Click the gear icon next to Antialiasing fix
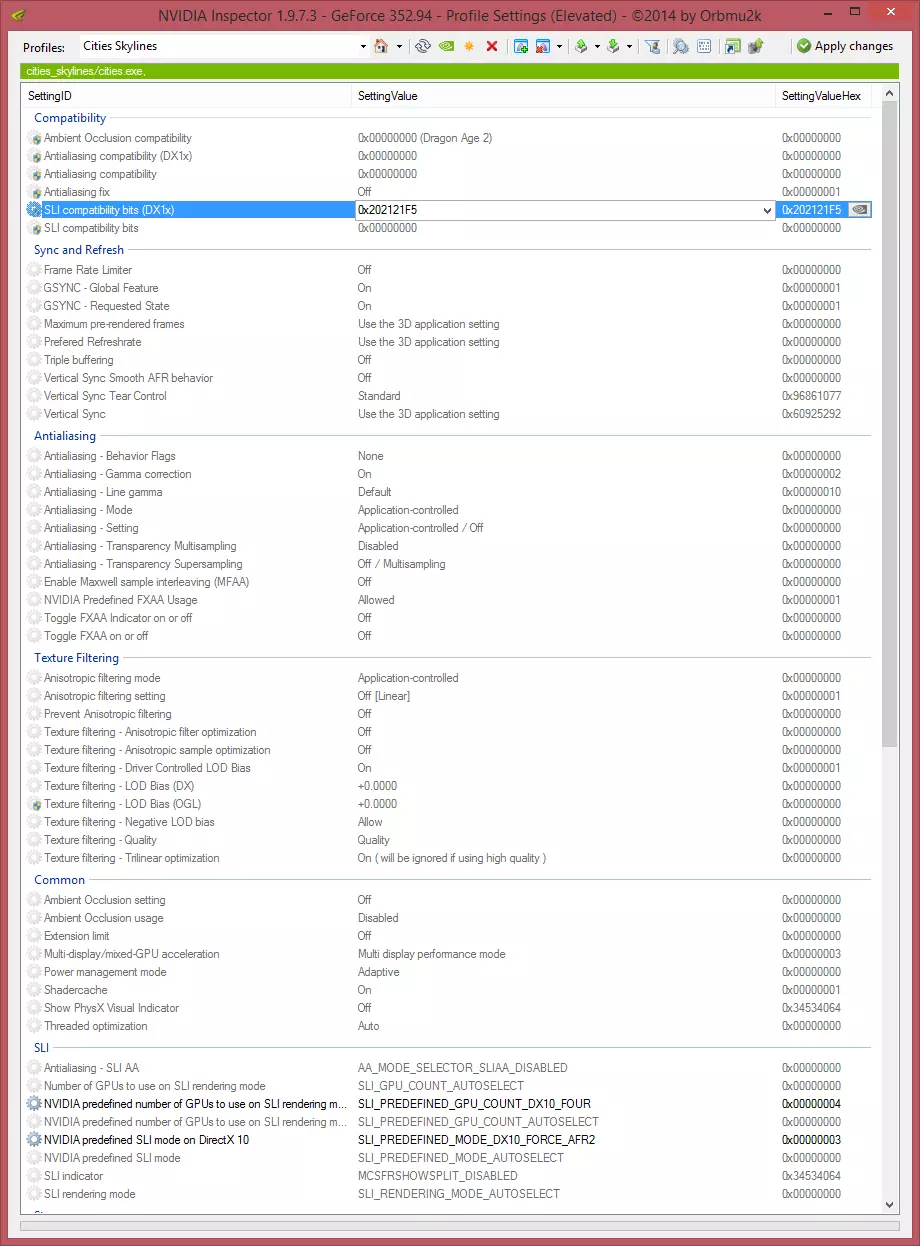920x1246 pixels. click(x=35, y=192)
